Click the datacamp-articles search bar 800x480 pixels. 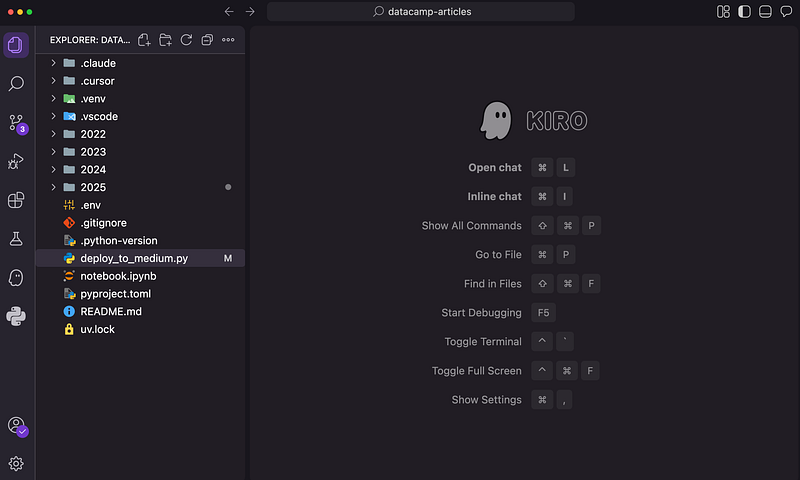[x=421, y=12]
